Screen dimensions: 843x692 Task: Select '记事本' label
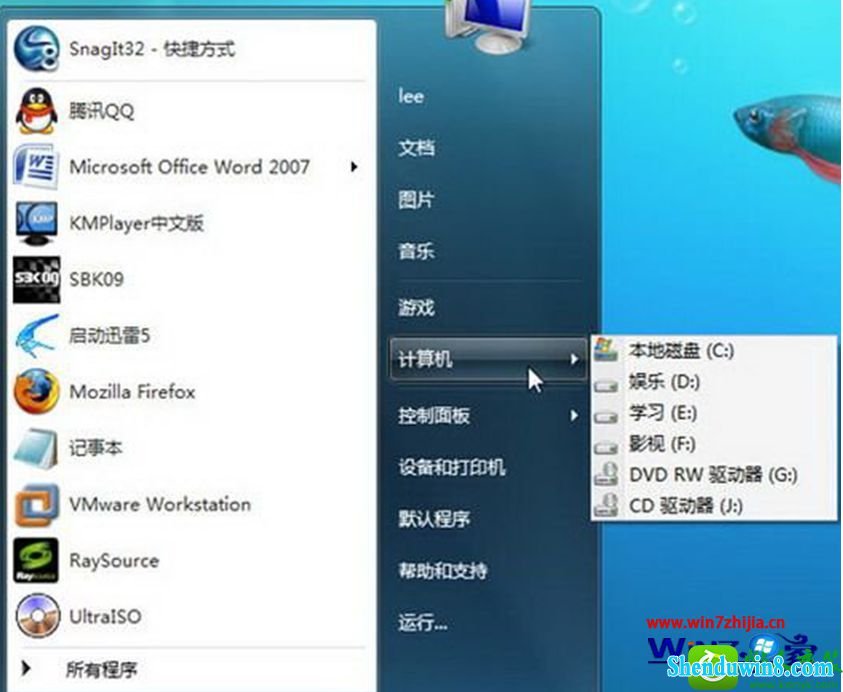click(96, 448)
